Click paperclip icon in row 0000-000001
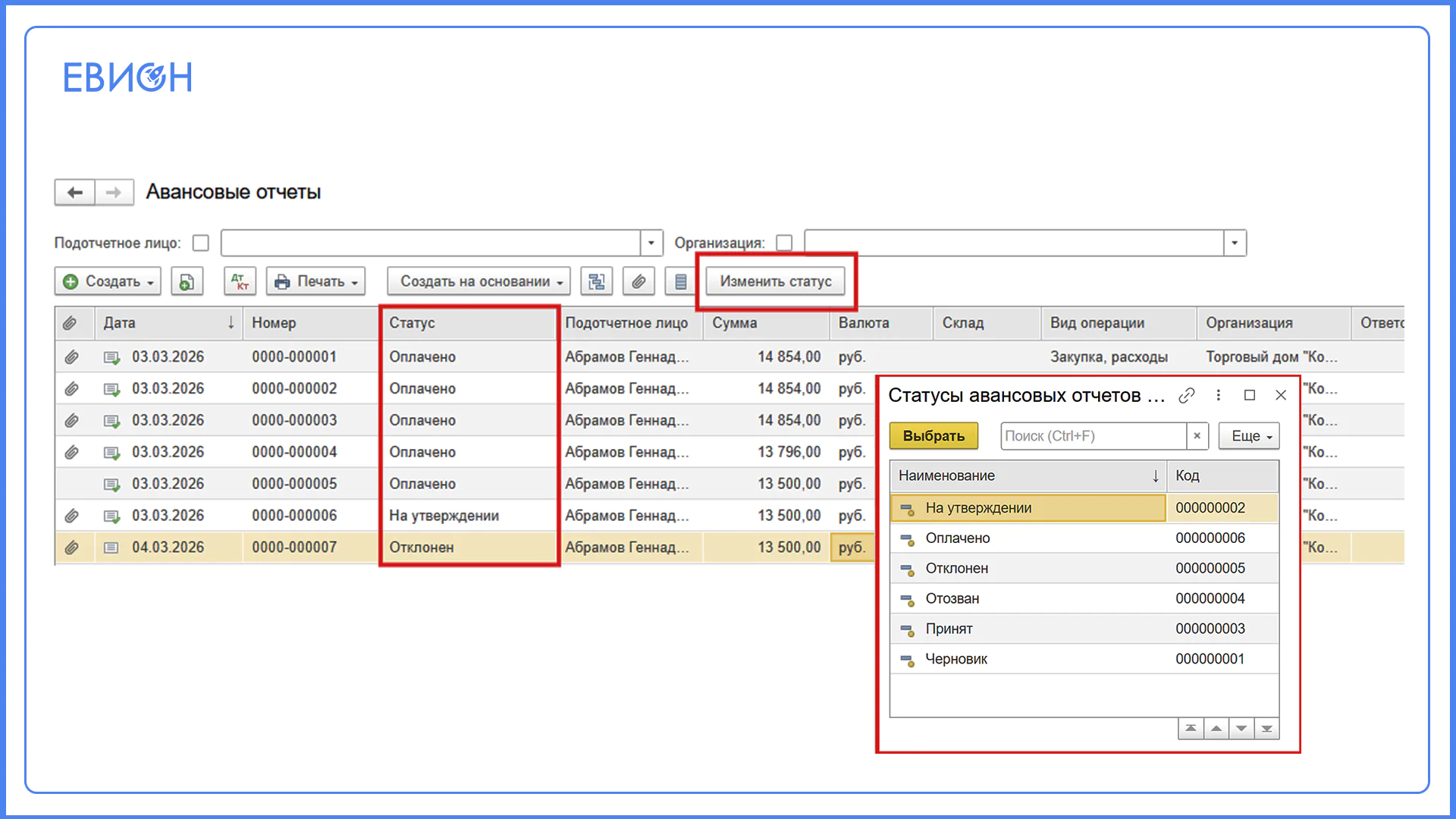Image resolution: width=1456 pixels, height=819 pixels. point(71,356)
